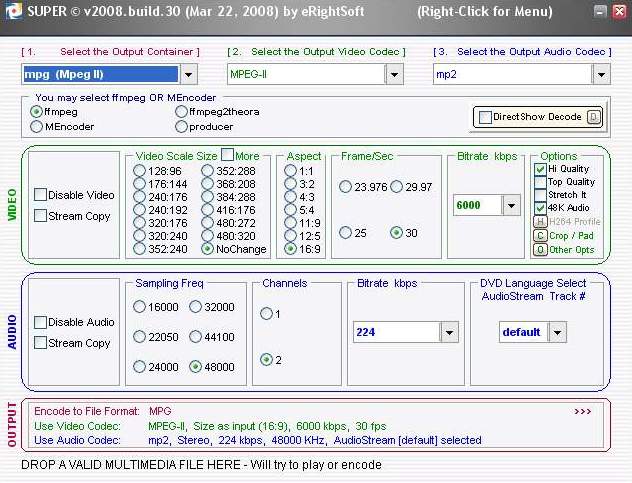This screenshot has width=632, height=483.
Task: Select 25 frames per second
Action: [x=345, y=233]
